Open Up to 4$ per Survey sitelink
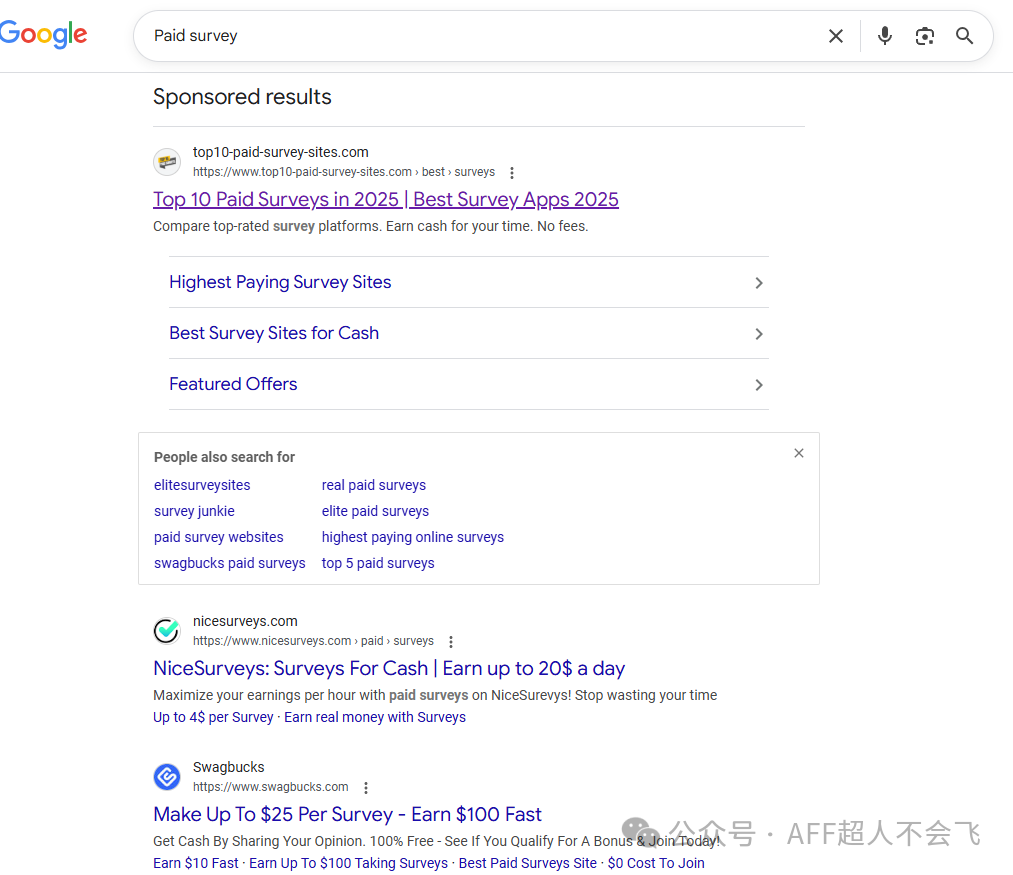 click(x=213, y=717)
